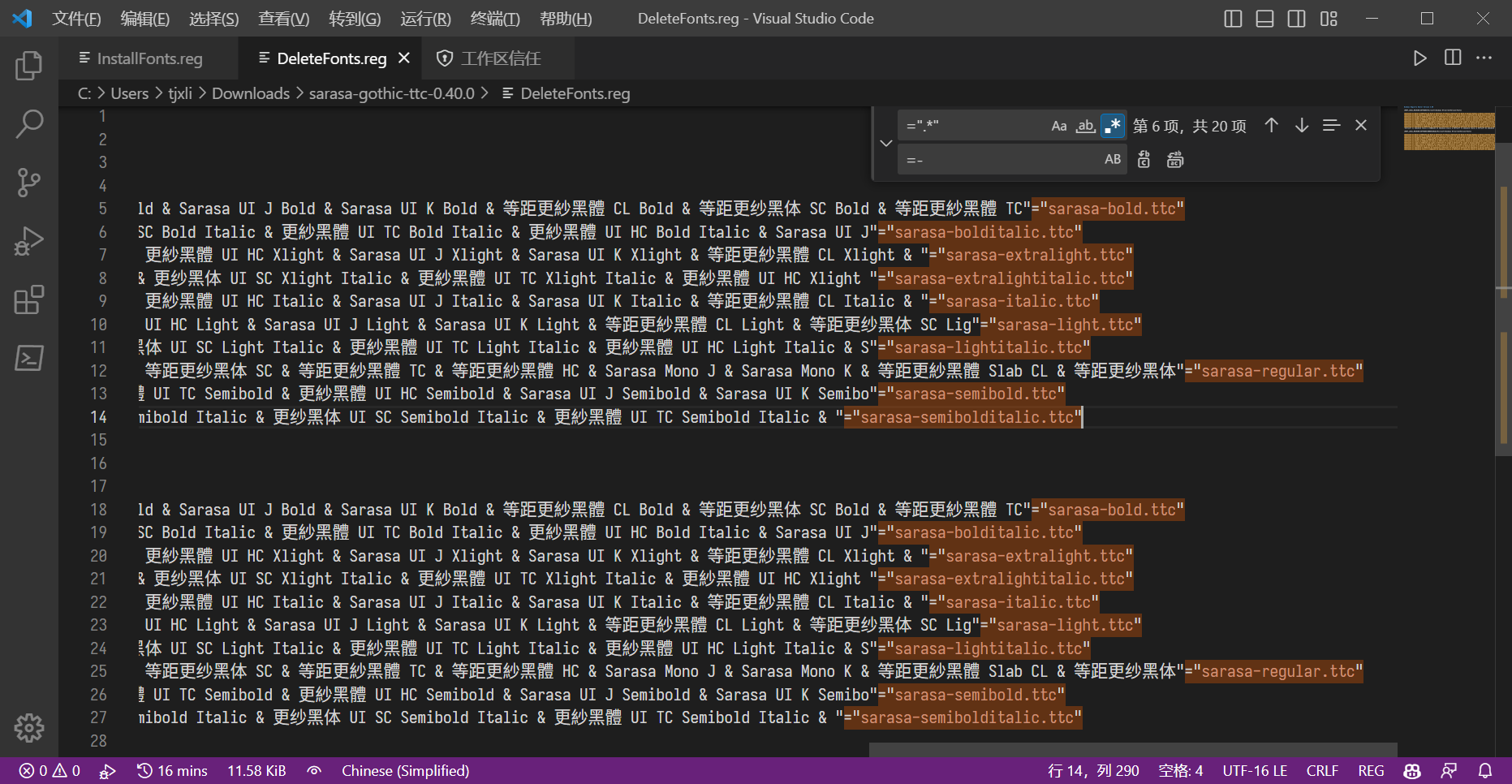Toggle Match Whole Word in find widget
The image size is (1512, 784).
pyautogui.click(x=1085, y=126)
